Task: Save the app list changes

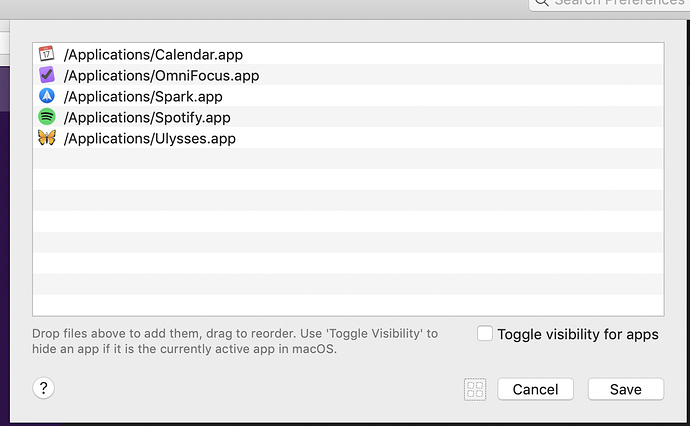Action: (x=625, y=389)
